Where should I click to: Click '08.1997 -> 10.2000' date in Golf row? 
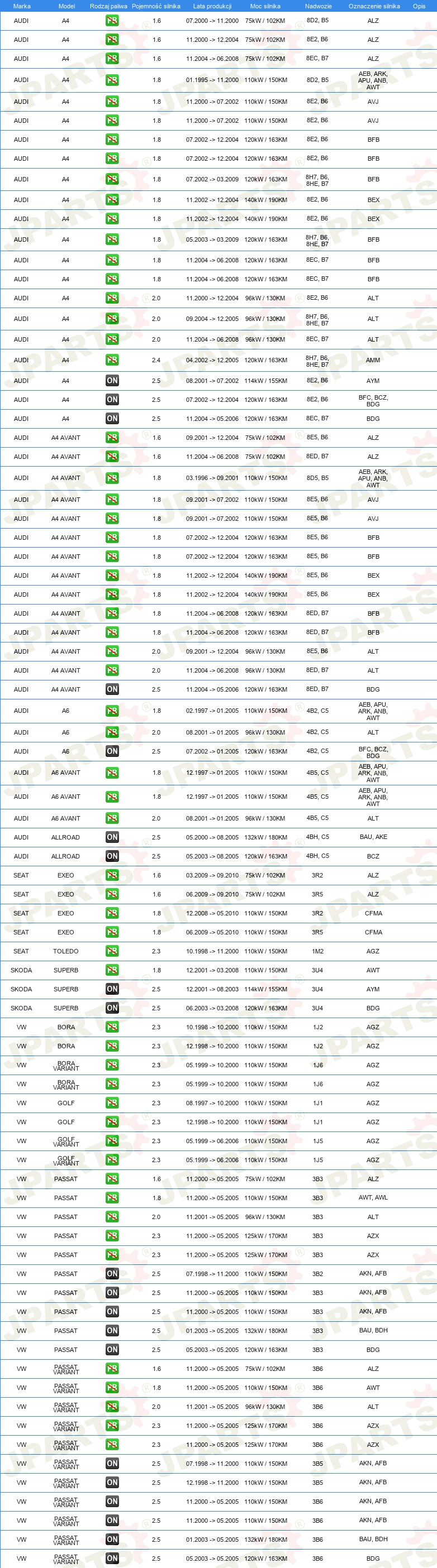coord(212,1102)
